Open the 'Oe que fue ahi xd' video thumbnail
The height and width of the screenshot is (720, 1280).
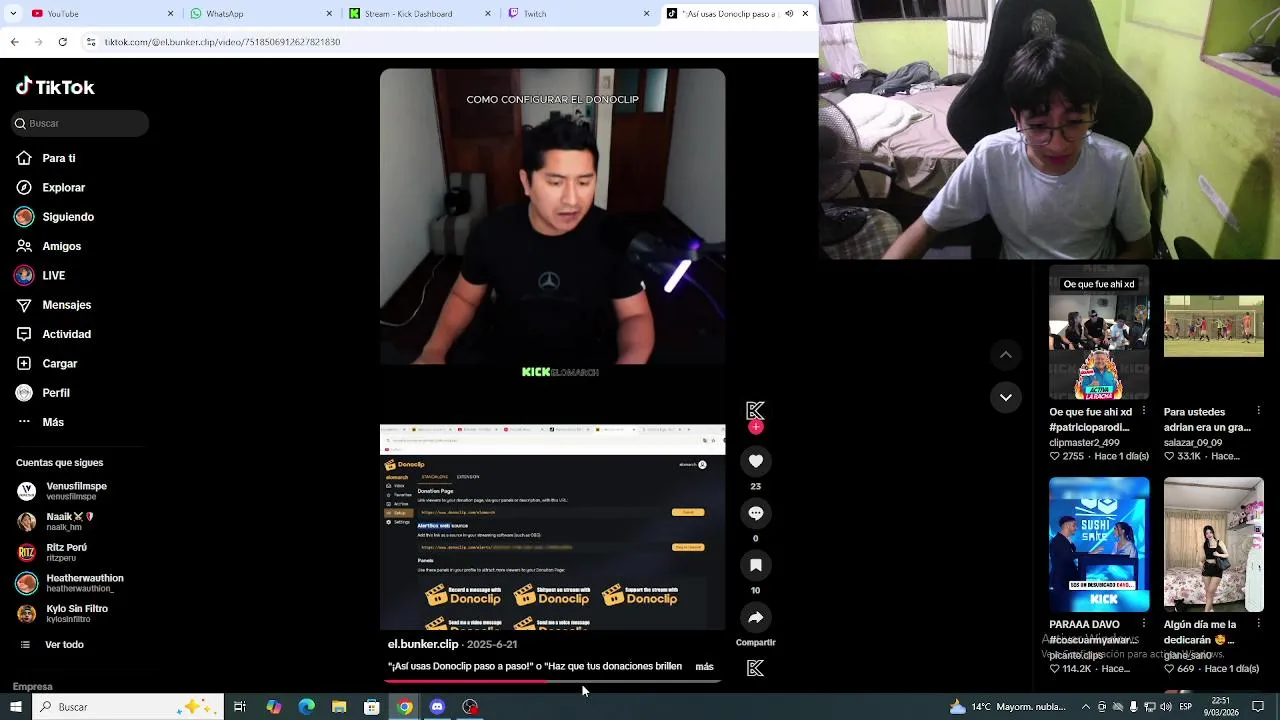pos(1099,332)
